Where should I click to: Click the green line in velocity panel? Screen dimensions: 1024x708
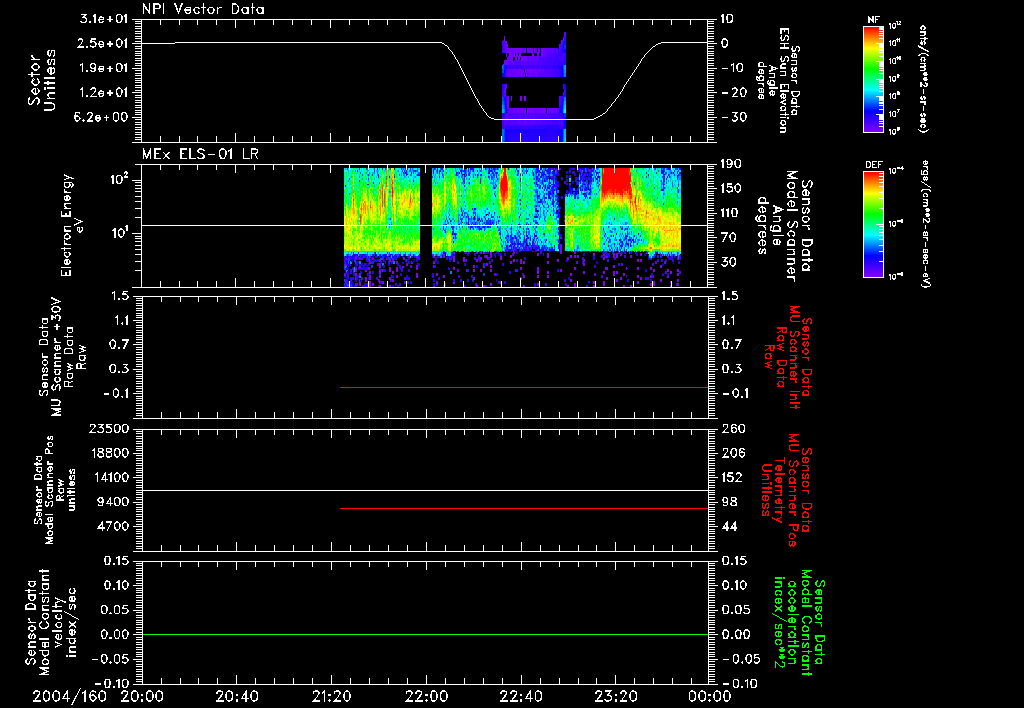425,634
